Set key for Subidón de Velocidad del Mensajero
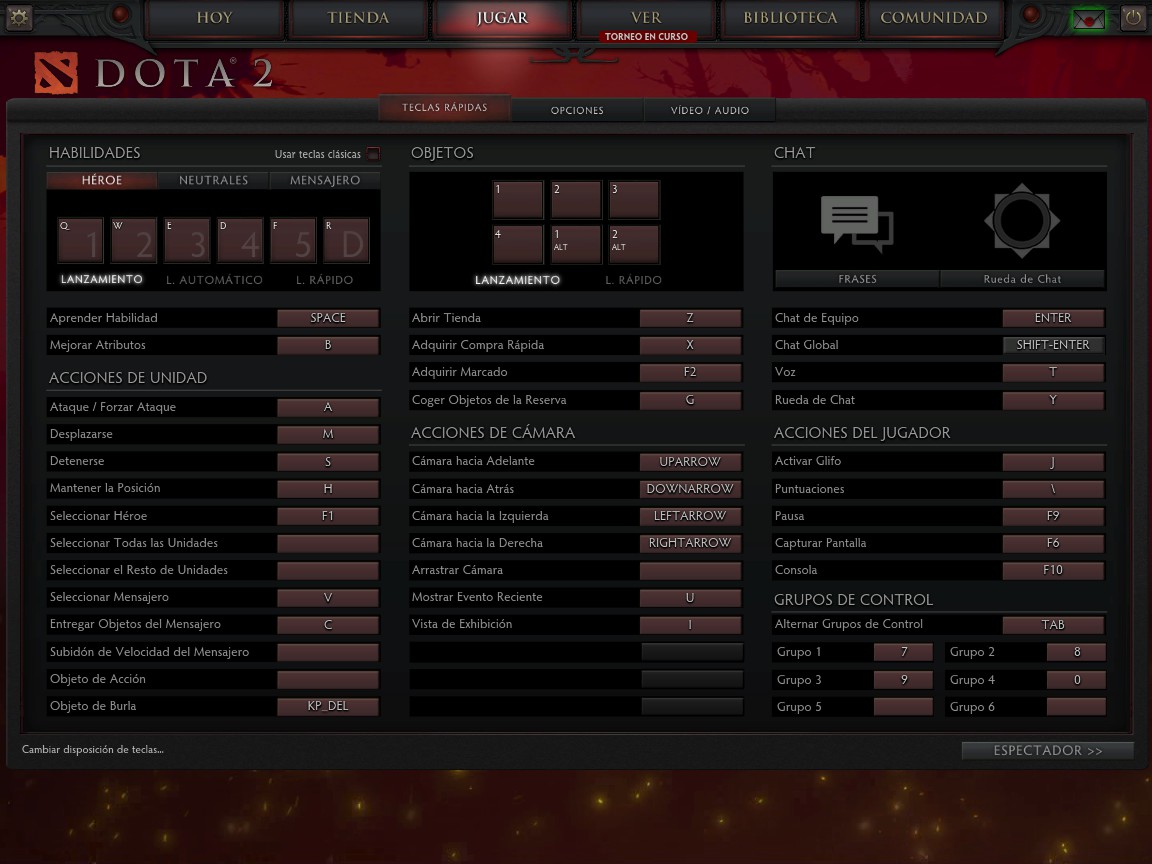The width and height of the screenshot is (1152, 864). (x=328, y=652)
